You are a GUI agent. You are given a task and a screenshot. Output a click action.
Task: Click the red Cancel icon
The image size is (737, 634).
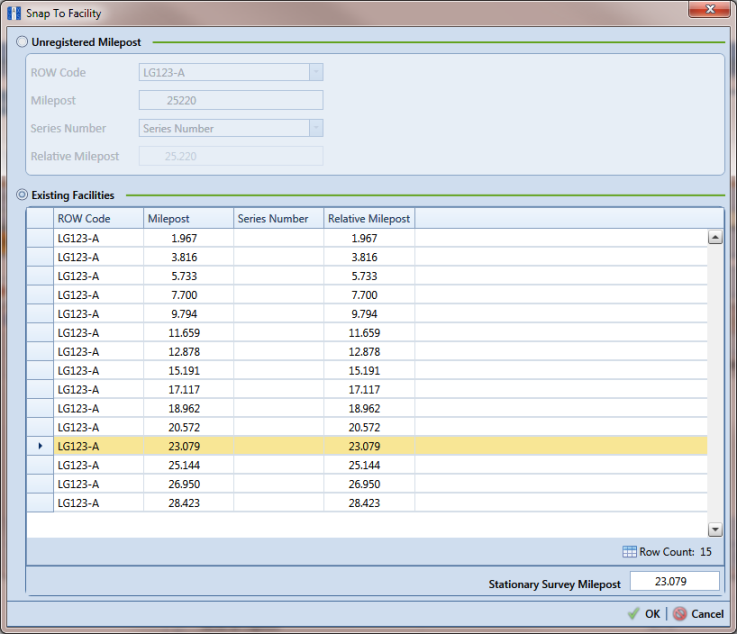point(680,614)
